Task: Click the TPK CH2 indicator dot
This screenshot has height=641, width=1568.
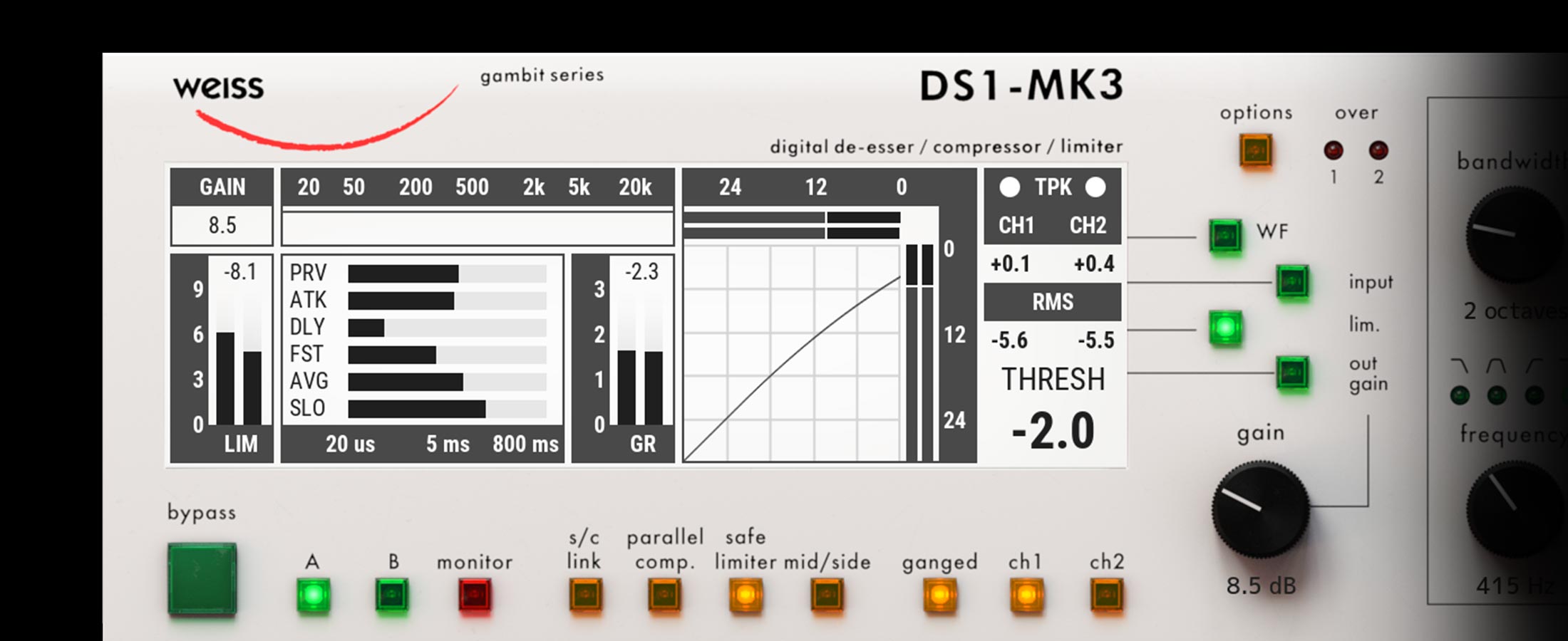Action: [x=1095, y=187]
